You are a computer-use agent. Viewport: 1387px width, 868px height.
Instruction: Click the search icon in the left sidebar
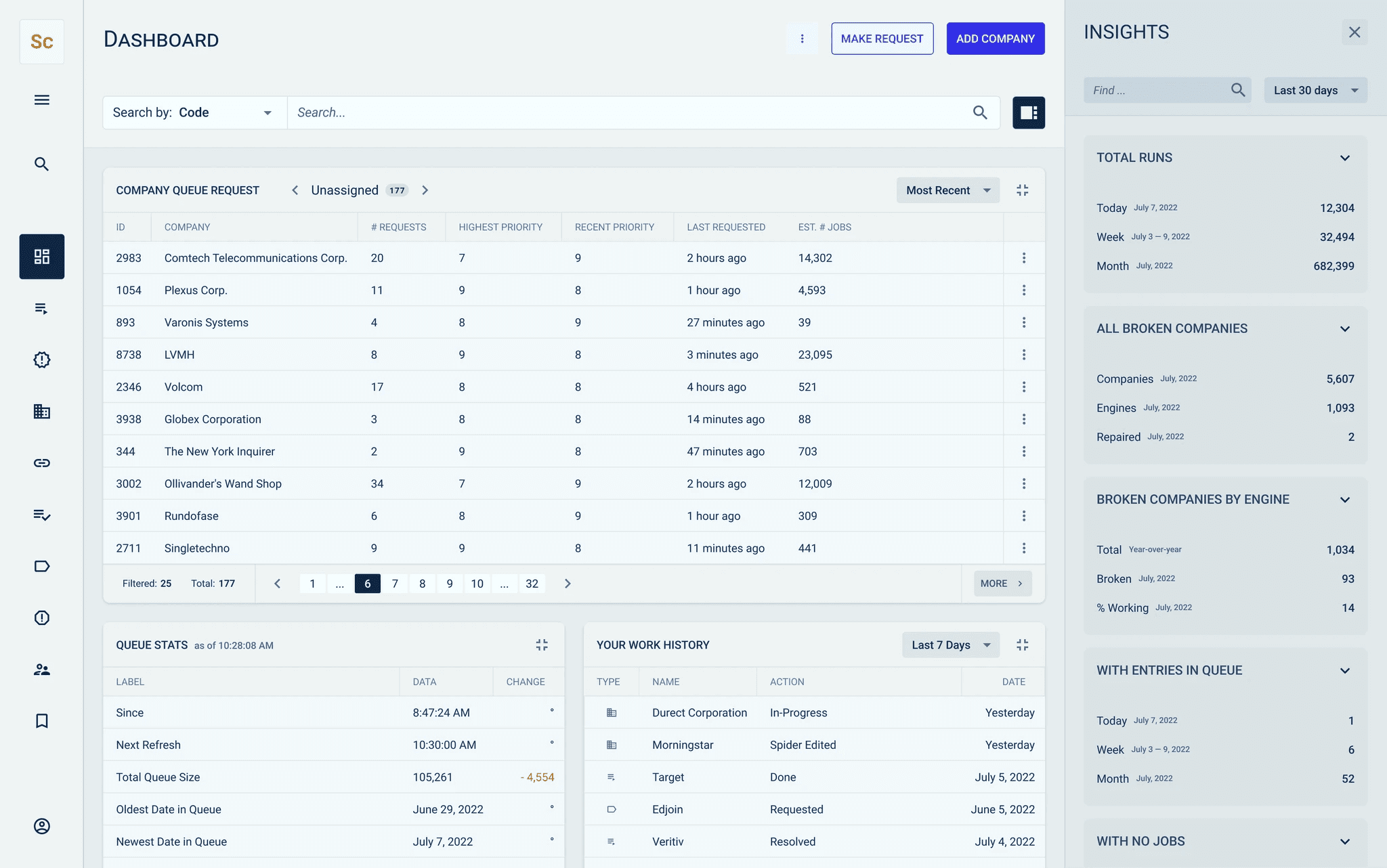(x=42, y=164)
